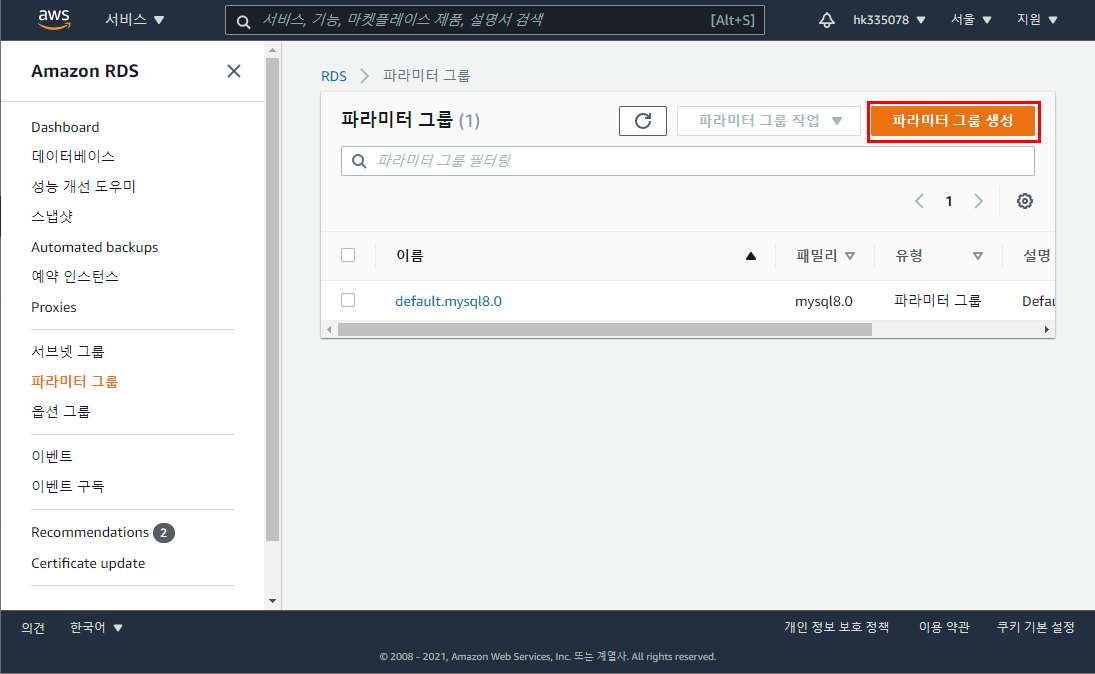The image size is (1095, 674).
Task: Go to next page arrow
Action: click(978, 201)
